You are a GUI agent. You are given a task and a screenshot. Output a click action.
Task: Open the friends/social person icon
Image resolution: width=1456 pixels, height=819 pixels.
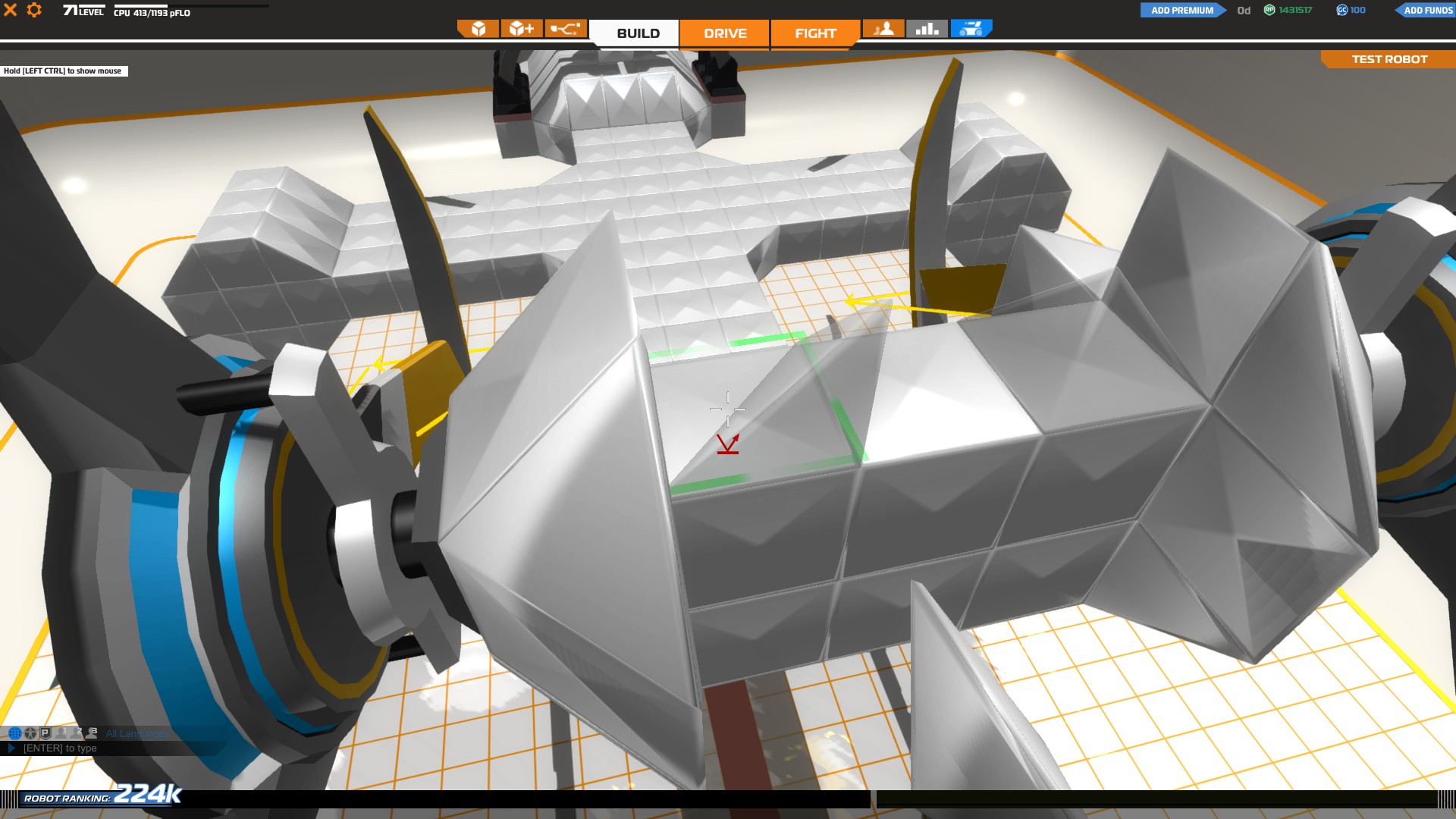[x=883, y=29]
